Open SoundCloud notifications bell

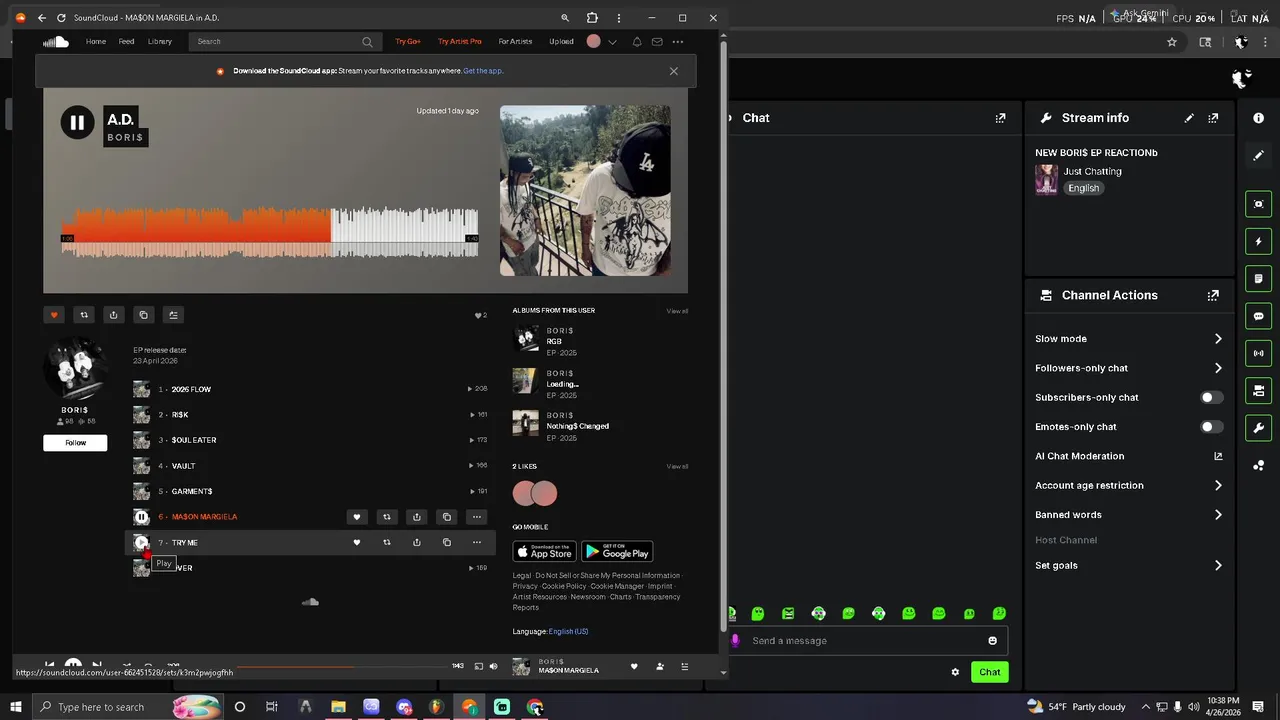point(637,42)
